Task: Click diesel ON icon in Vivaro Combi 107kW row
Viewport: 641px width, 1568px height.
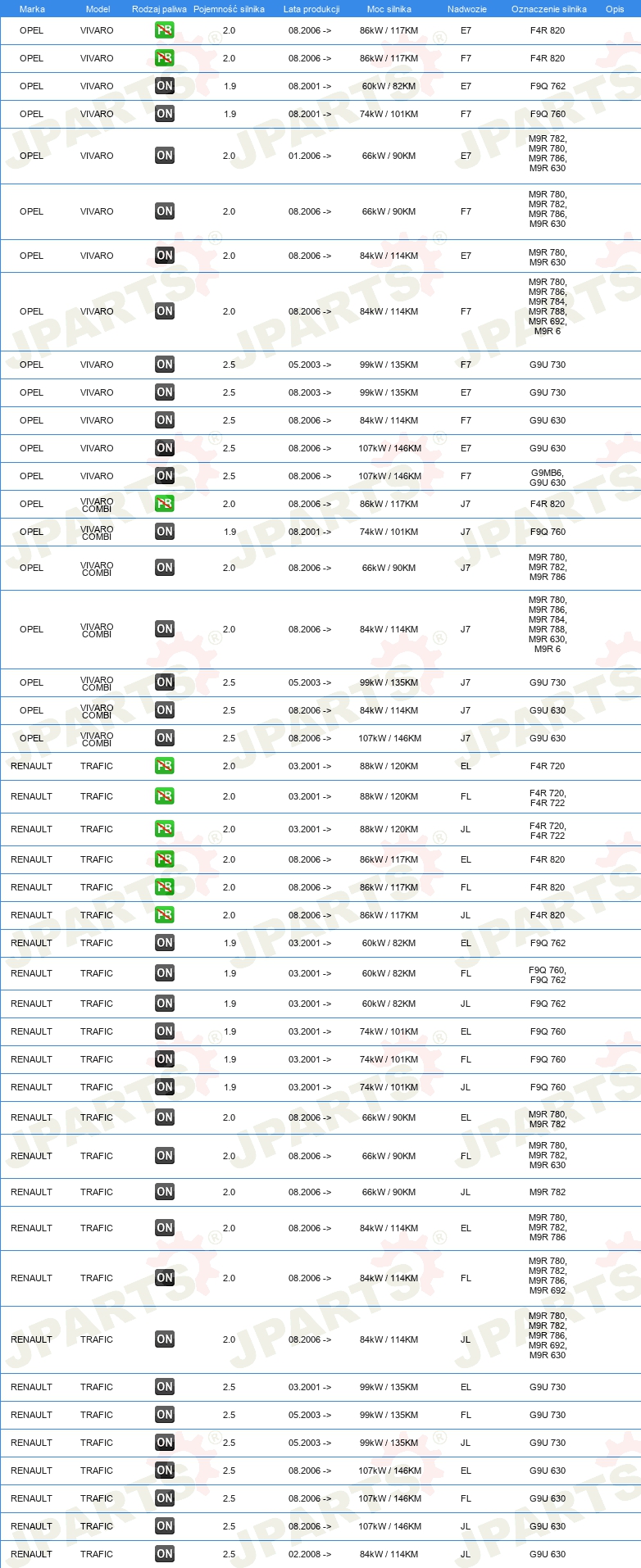Action: [165, 738]
